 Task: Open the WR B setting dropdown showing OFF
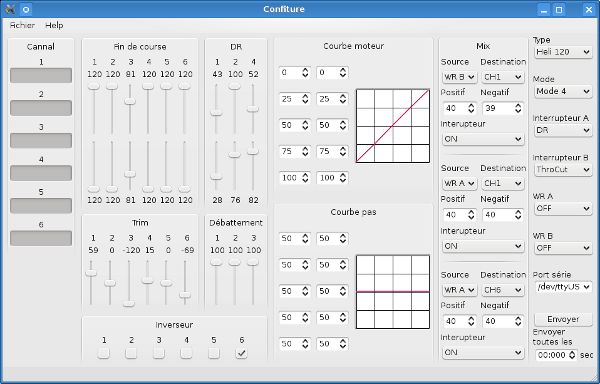pyautogui.click(x=563, y=248)
